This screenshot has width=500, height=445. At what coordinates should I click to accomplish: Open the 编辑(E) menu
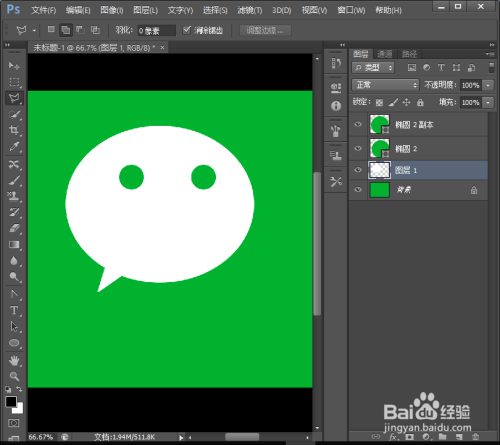(78, 10)
